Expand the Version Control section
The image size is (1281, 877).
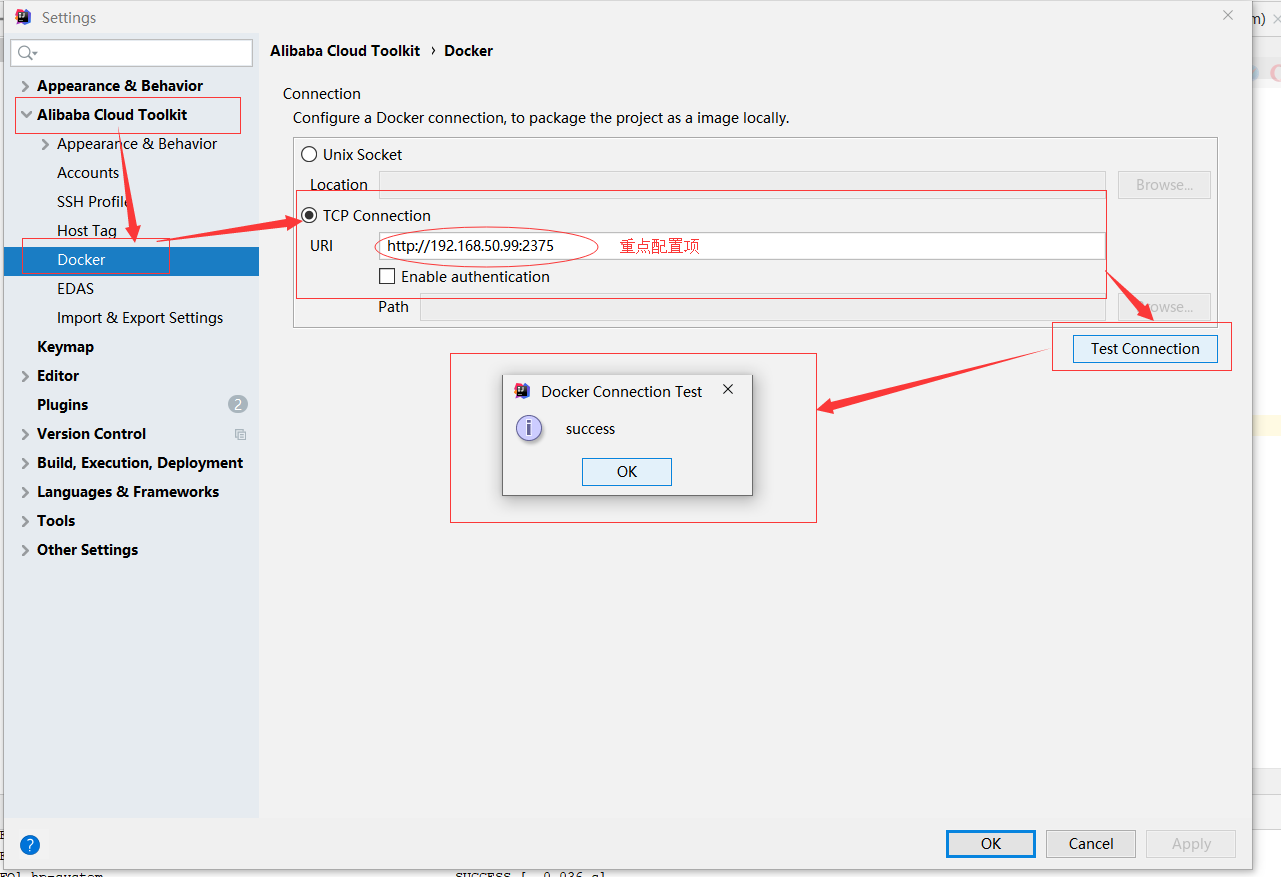pyautogui.click(x=26, y=435)
